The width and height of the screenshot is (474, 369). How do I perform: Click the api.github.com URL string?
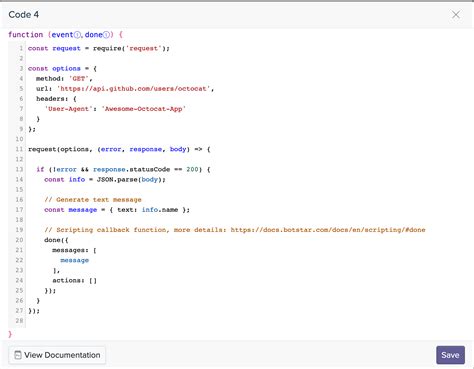tap(134, 89)
